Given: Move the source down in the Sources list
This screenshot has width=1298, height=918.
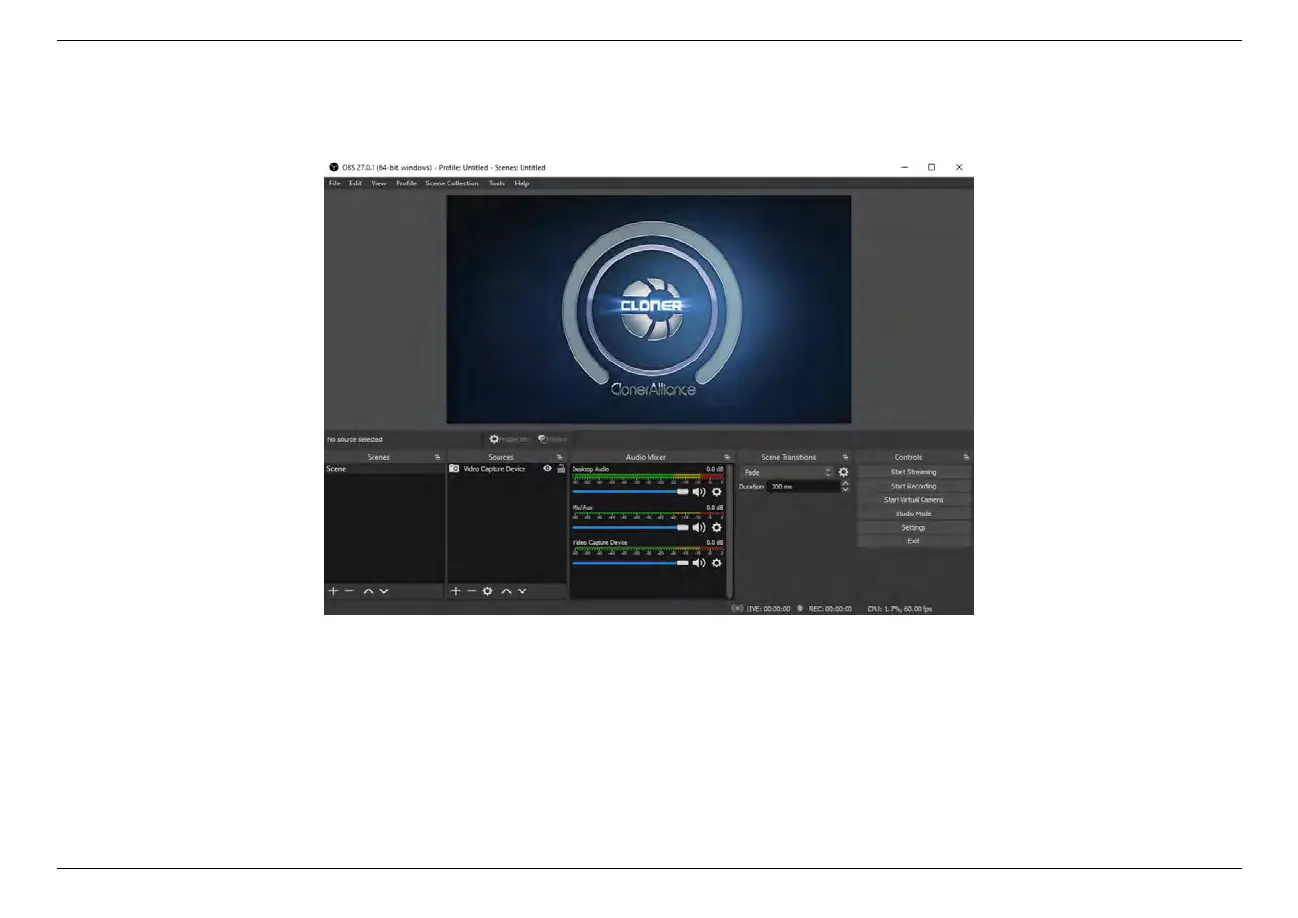Looking at the screenshot, I should click(x=522, y=592).
